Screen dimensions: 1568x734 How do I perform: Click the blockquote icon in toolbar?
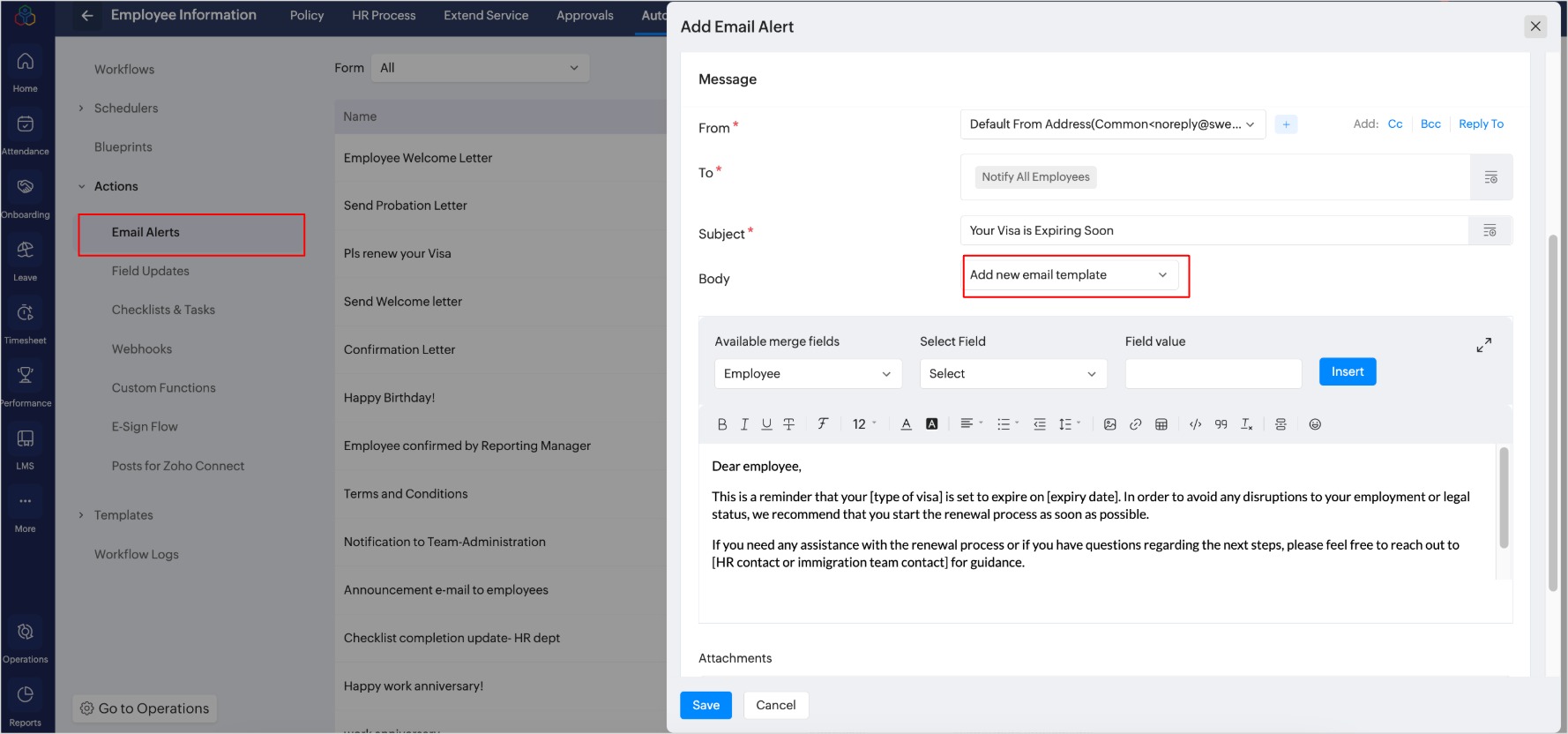(x=1221, y=424)
